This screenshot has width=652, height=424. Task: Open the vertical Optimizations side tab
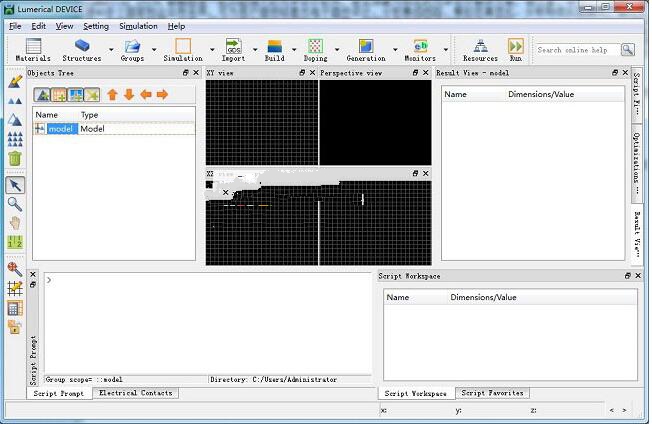pos(637,163)
